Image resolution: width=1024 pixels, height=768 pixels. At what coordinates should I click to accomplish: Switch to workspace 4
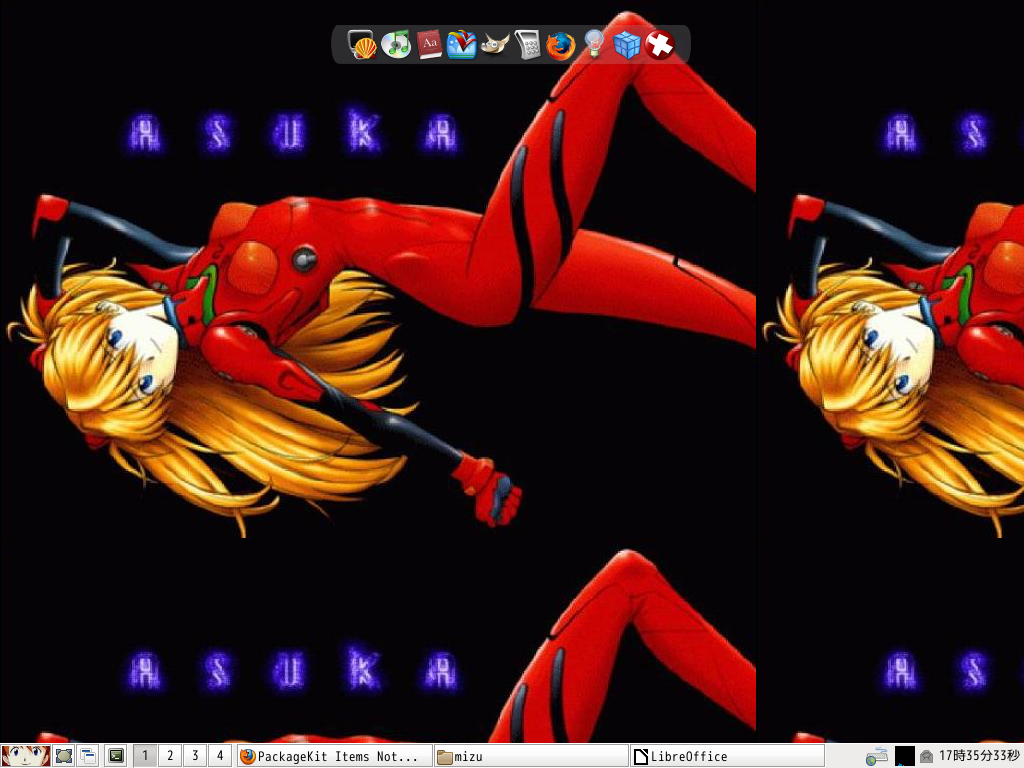[220, 756]
